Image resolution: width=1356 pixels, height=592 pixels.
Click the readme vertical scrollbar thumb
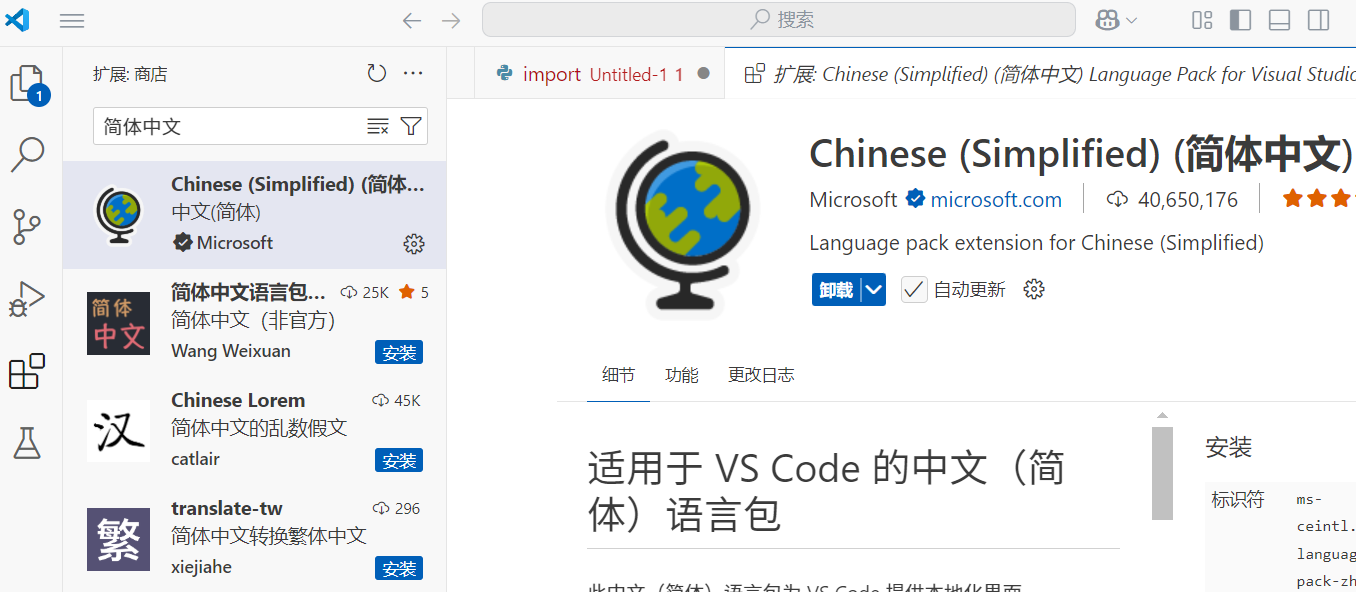click(1162, 473)
